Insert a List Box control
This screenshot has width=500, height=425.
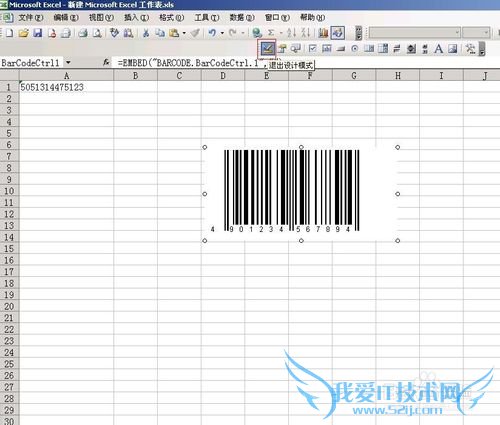pos(369,49)
